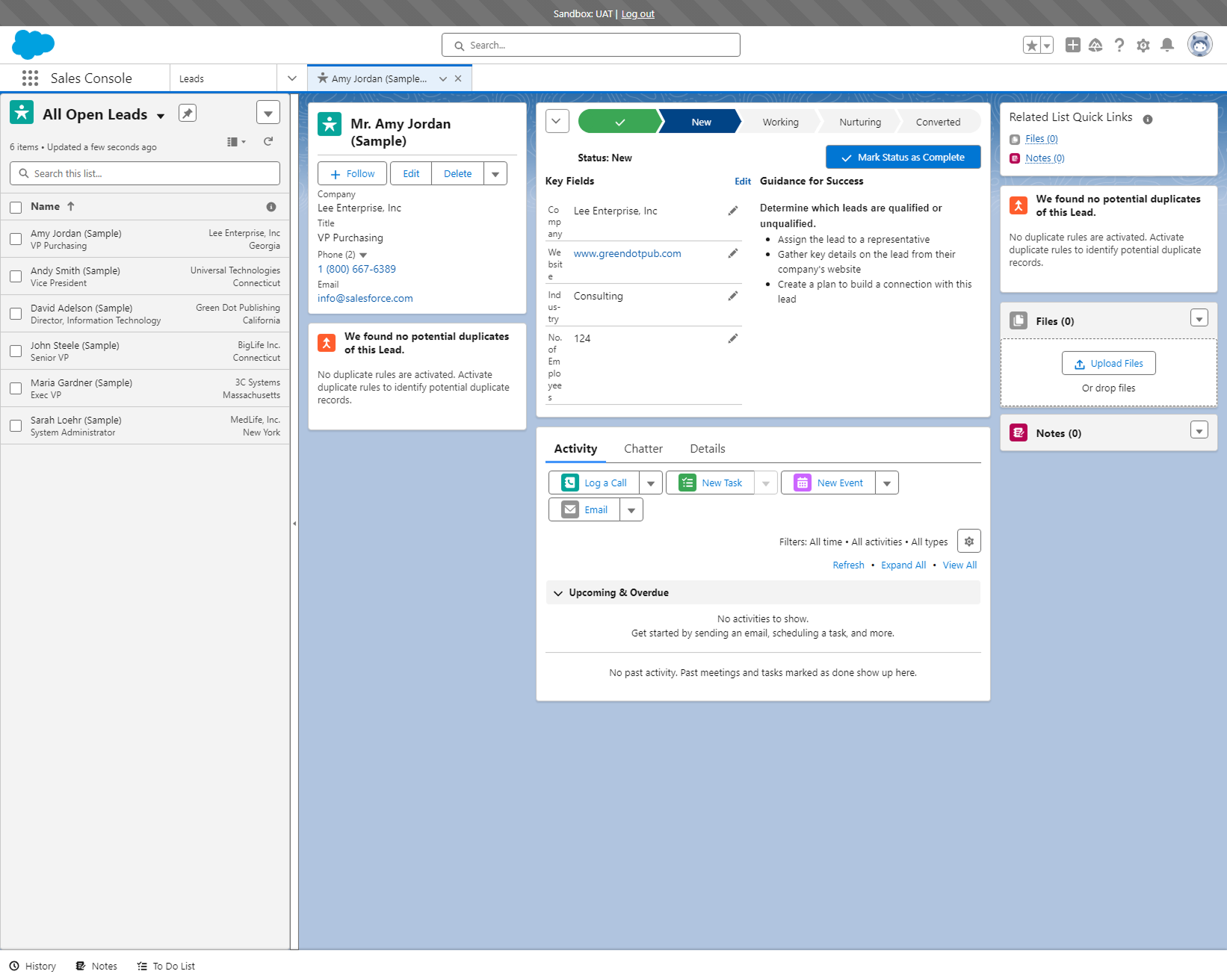Screen dimensions: 1227x980
Task: Switch to the Details tab
Action: coord(707,448)
